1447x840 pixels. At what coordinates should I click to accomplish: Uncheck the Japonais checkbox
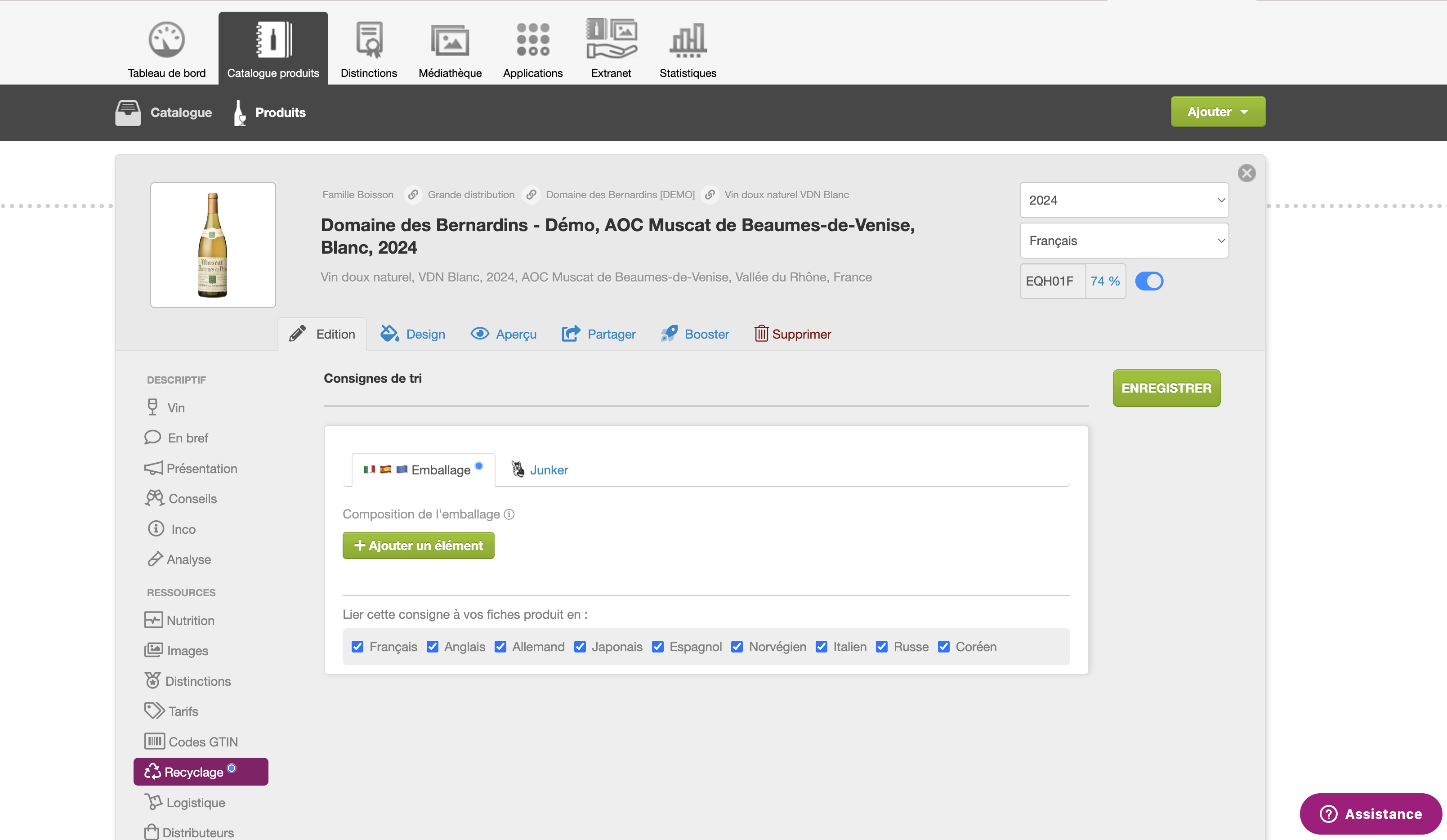point(580,647)
